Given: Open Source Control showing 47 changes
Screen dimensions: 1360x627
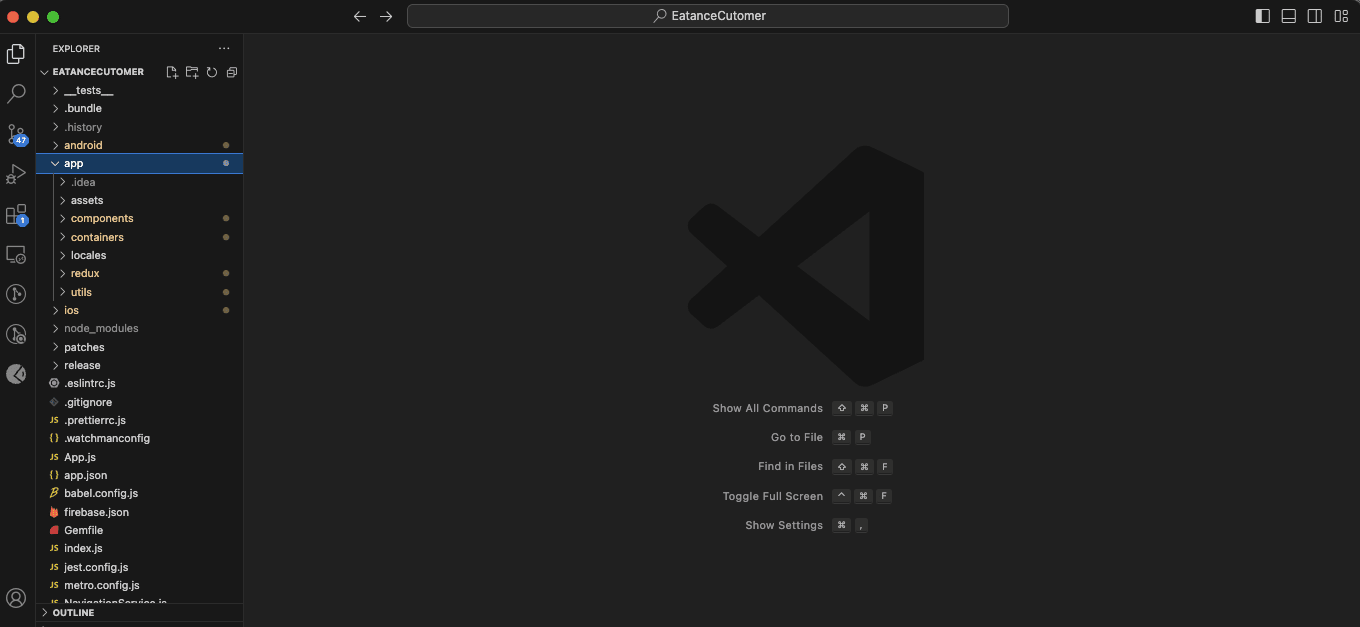Looking at the screenshot, I should click(x=16, y=134).
